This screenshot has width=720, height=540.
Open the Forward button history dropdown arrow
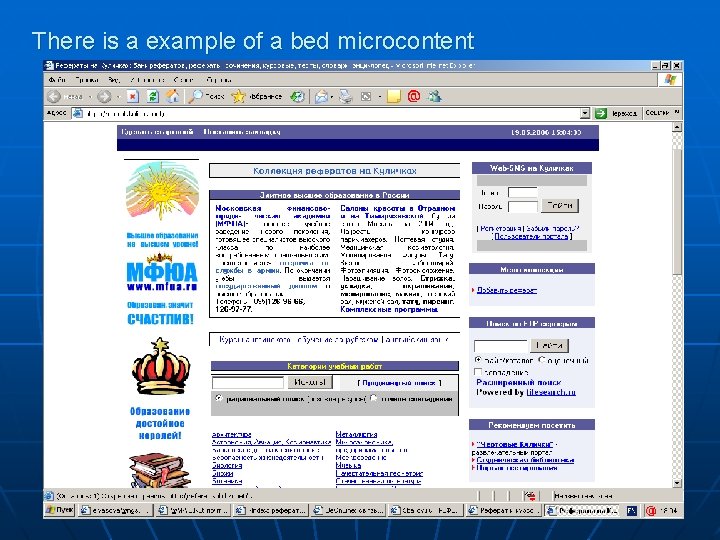pyautogui.click(x=118, y=97)
